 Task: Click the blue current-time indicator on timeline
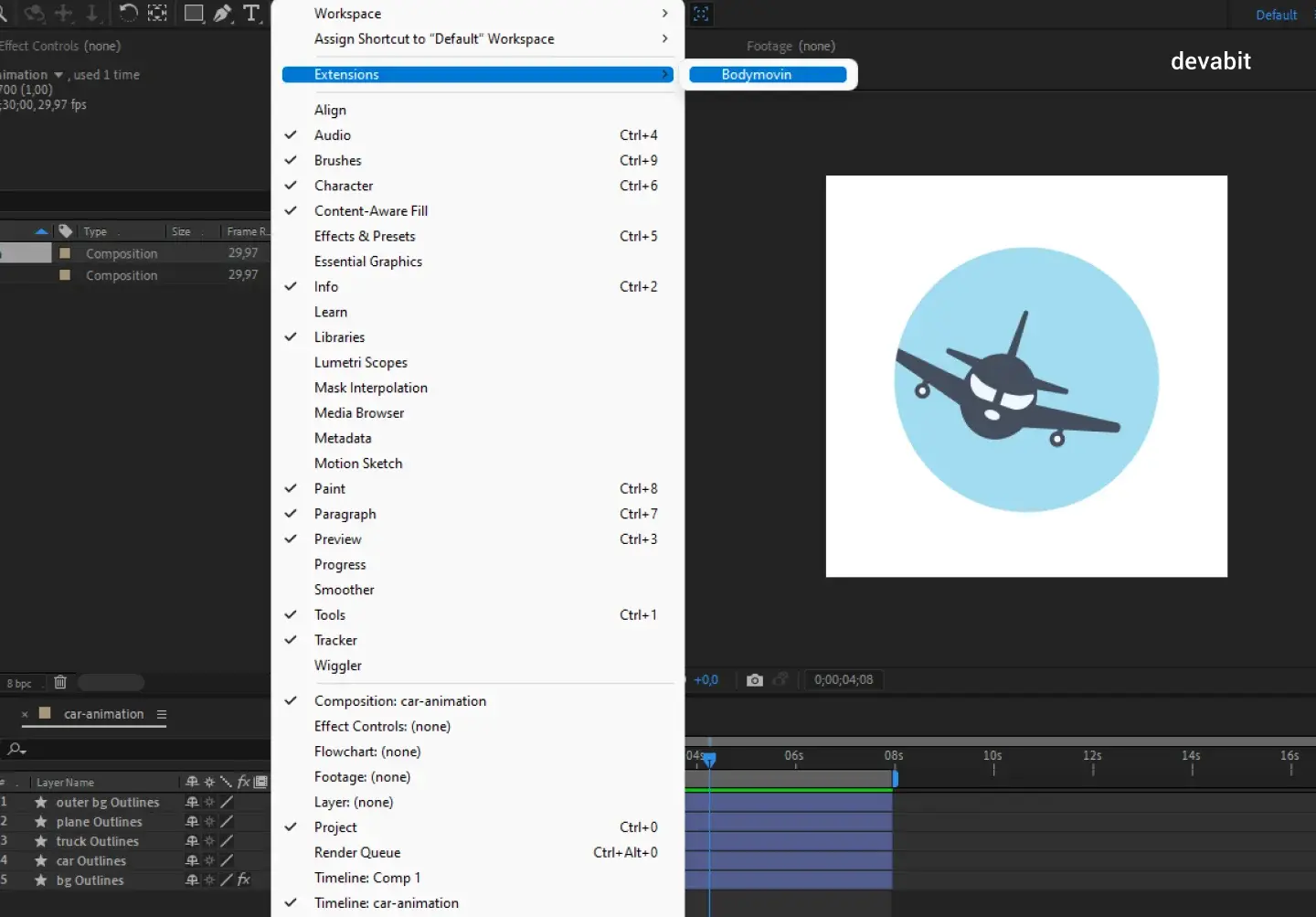click(x=709, y=759)
